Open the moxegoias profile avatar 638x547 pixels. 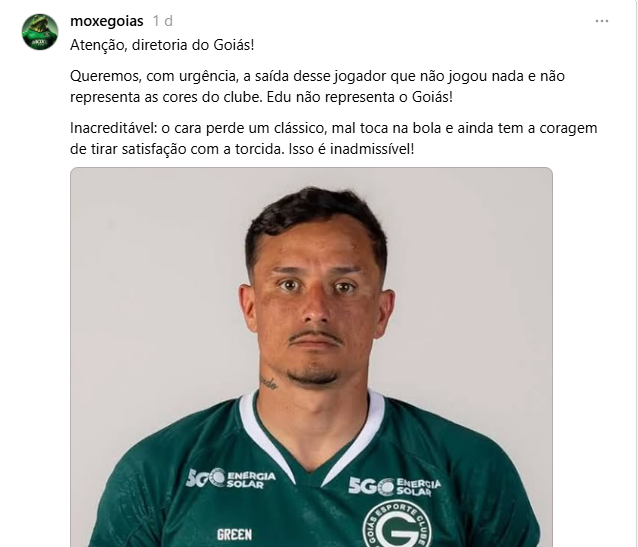[40, 32]
